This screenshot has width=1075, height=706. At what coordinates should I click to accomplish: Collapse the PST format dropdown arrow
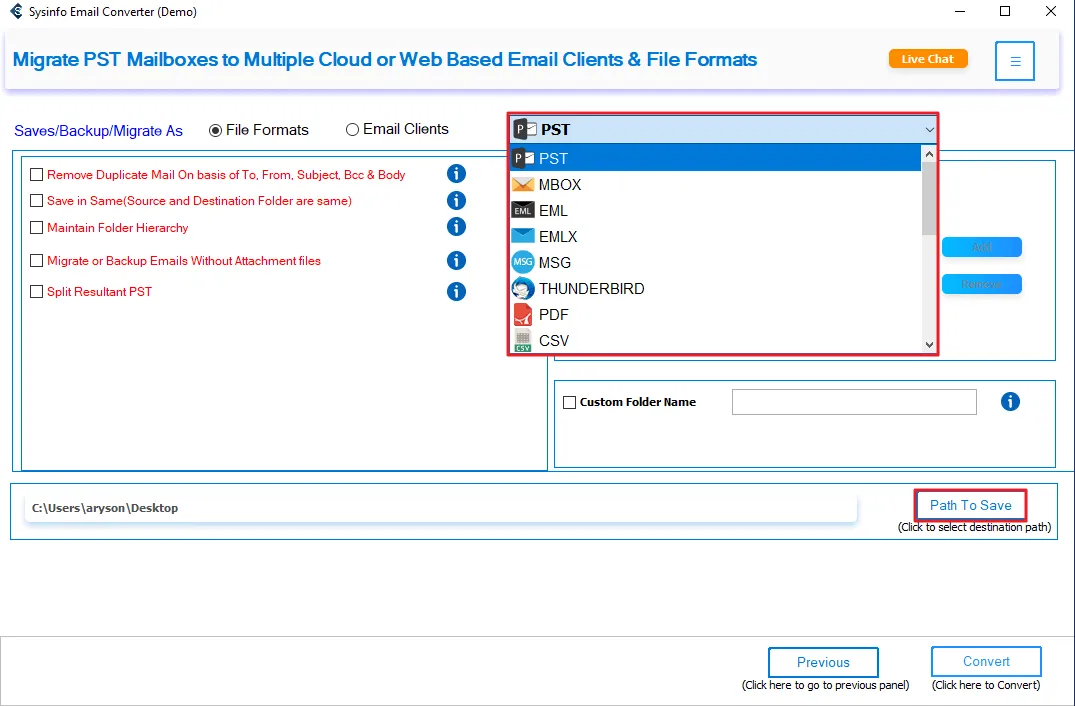(929, 130)
